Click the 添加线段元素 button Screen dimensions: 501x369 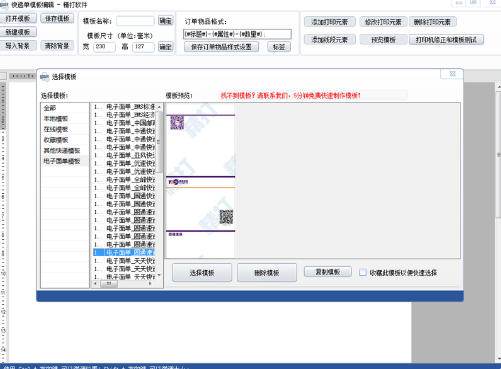pos(330,40)
